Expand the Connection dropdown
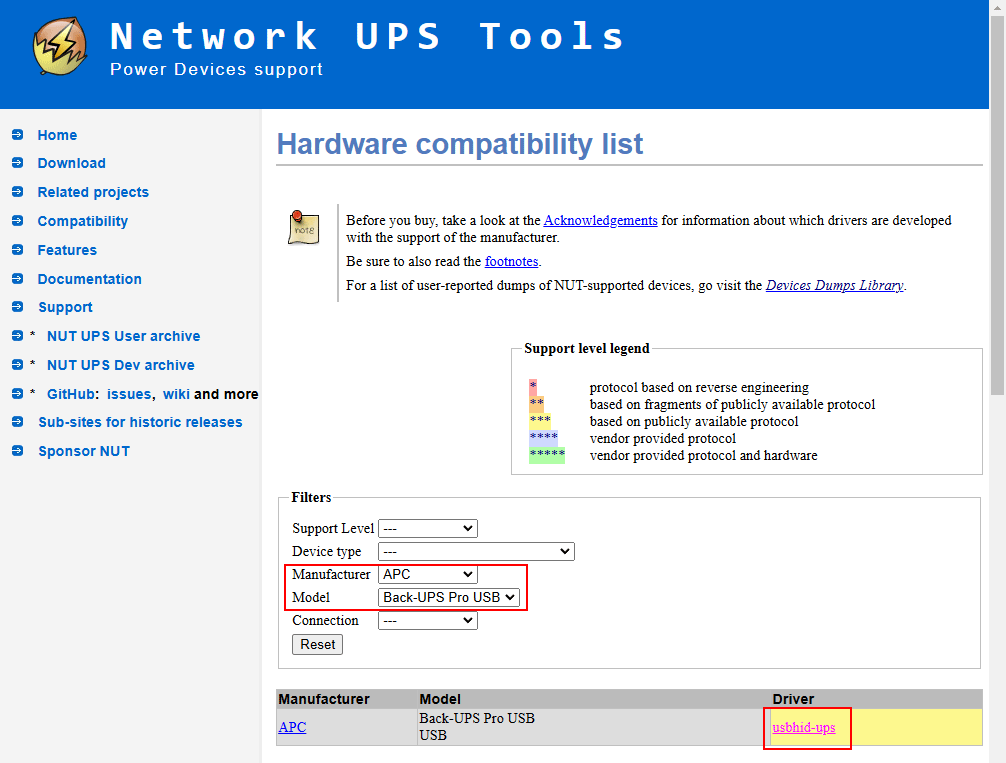This screenshot has width=1006, height=763. (428, 621)
